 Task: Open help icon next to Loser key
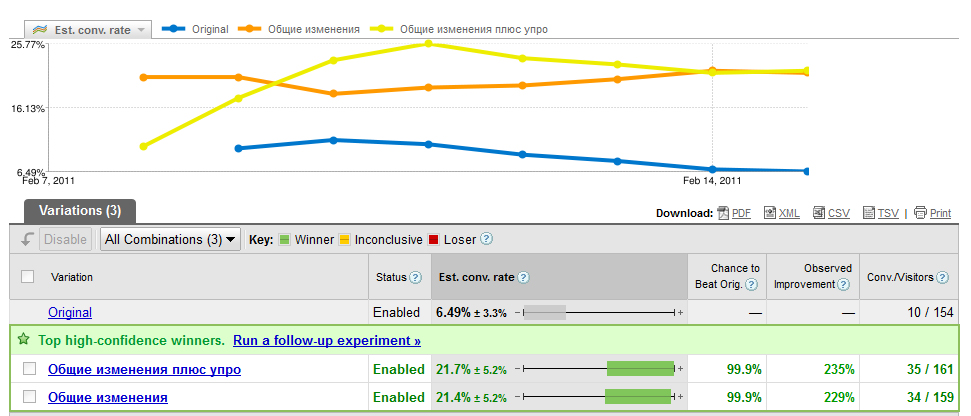[487, 239]
